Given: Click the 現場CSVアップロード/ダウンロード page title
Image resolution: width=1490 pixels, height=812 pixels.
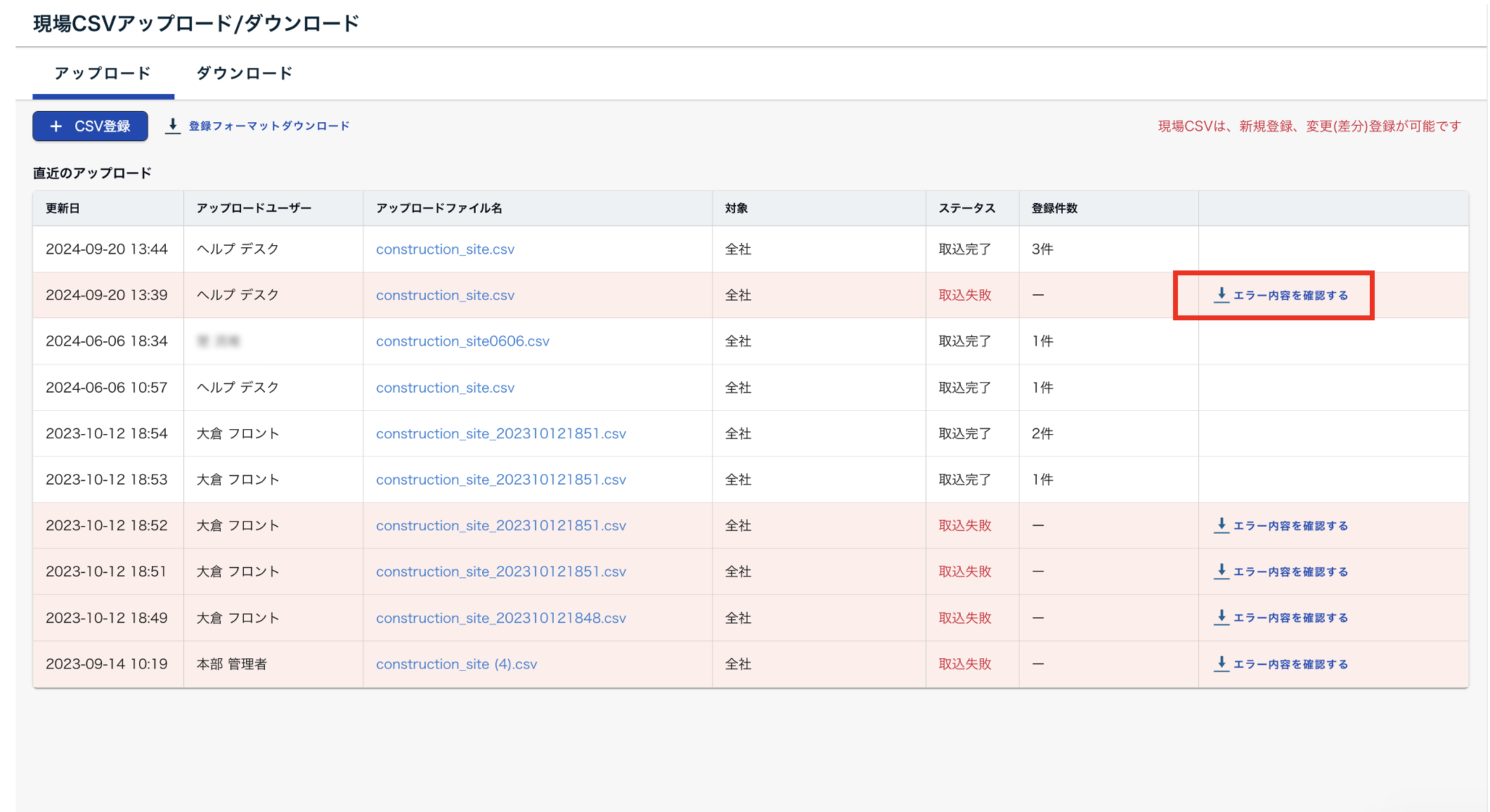Looking at the screenshot, I should [x=196, y=24].
